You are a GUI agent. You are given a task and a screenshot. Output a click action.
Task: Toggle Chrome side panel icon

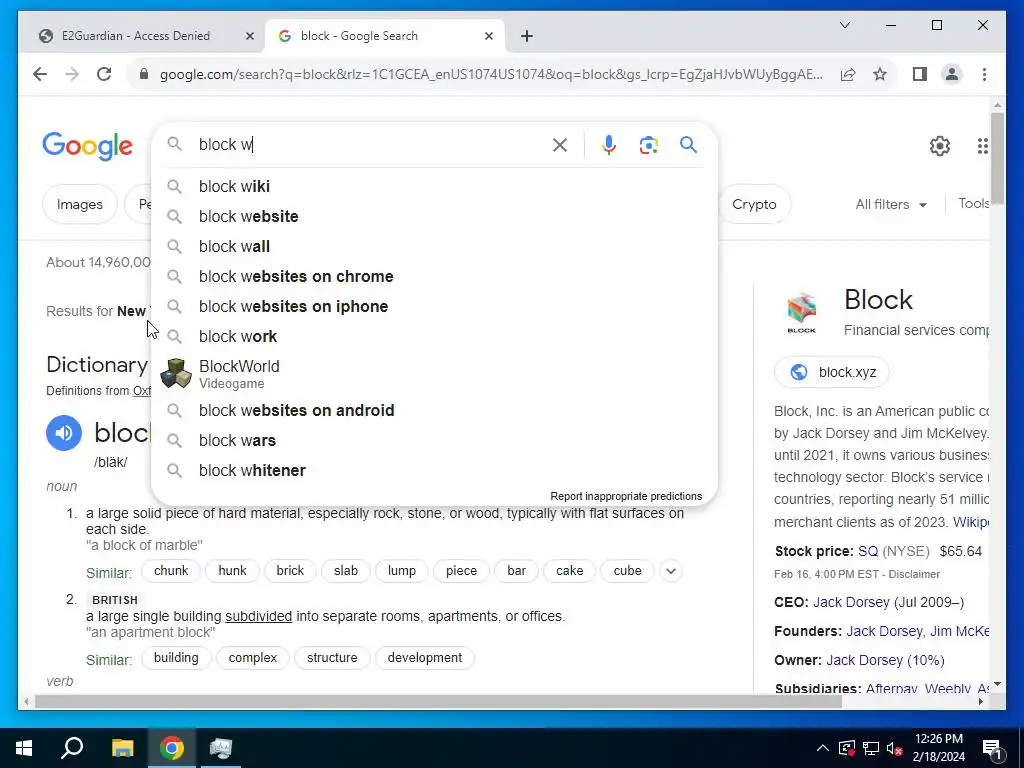(x=920, y=74)
